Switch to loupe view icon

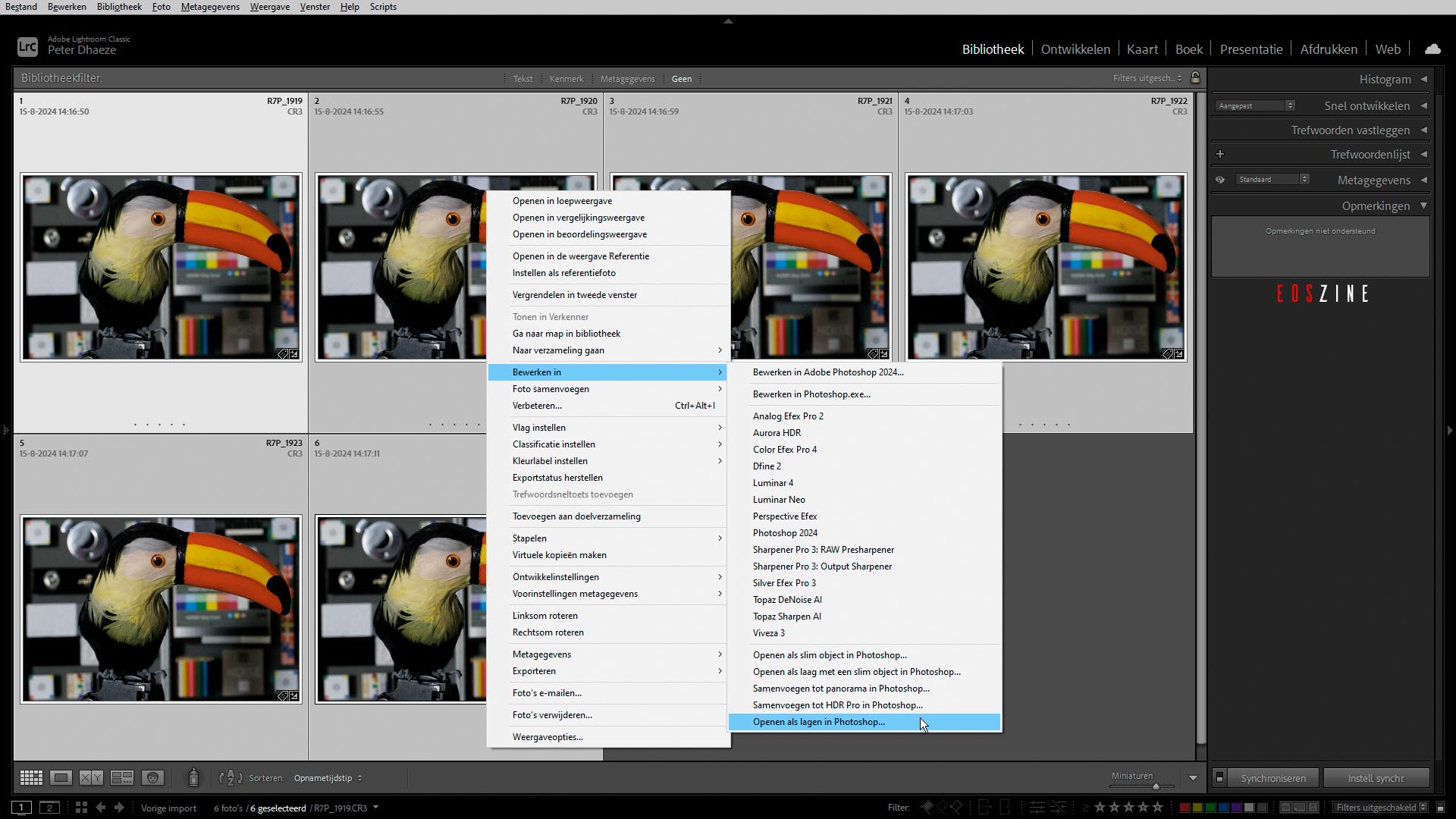(61, 777)
